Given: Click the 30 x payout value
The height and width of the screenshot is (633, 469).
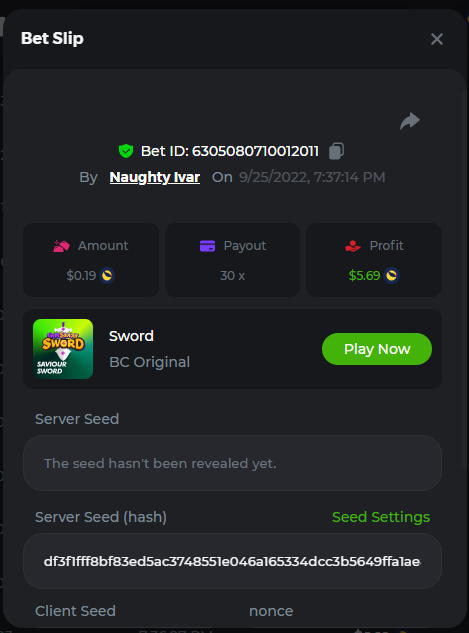Looking at the screenshot, I should [x=232, y=276].
